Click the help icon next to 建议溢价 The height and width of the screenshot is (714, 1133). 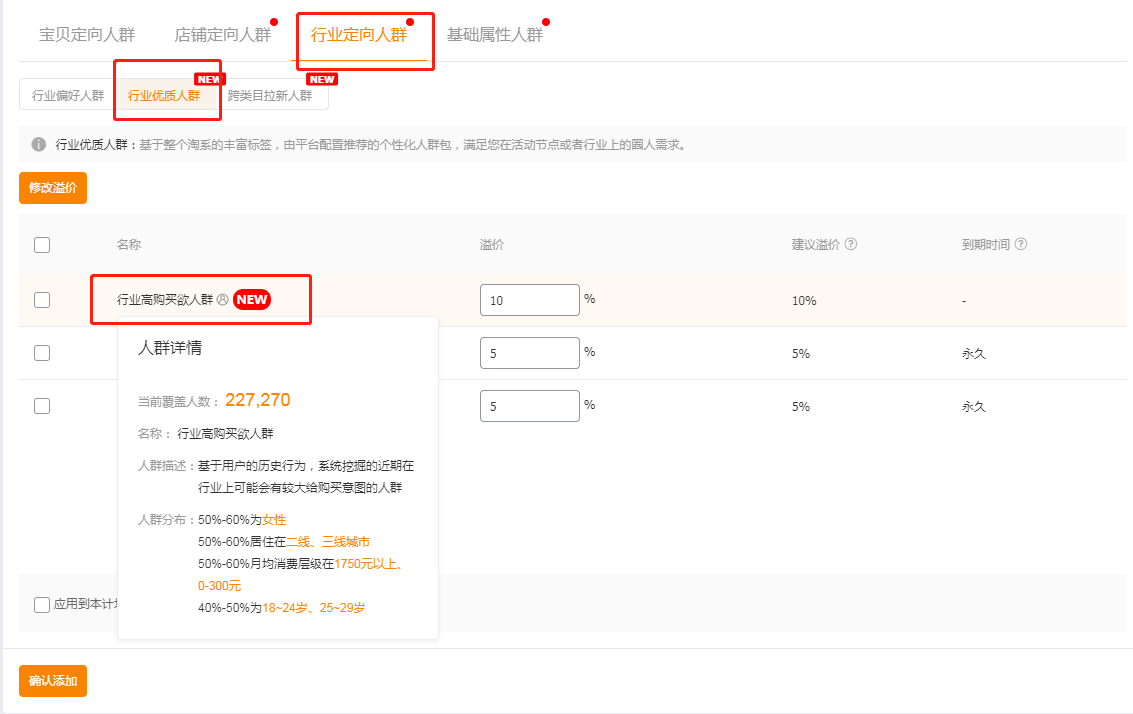pos(851,245)
